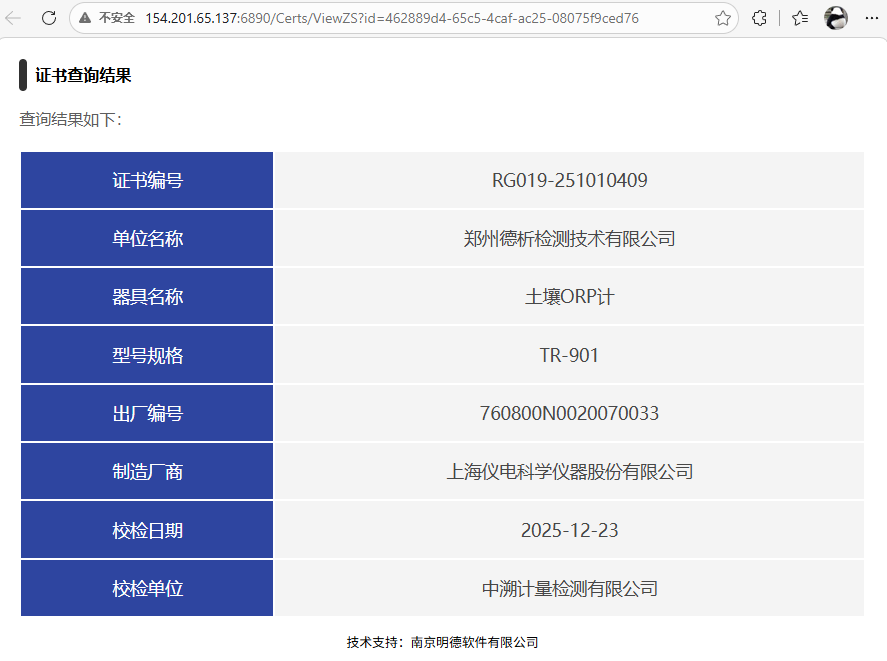This screenshot has height=661, width=887.
Task: Open the user profile avatar
Action: 836,18
